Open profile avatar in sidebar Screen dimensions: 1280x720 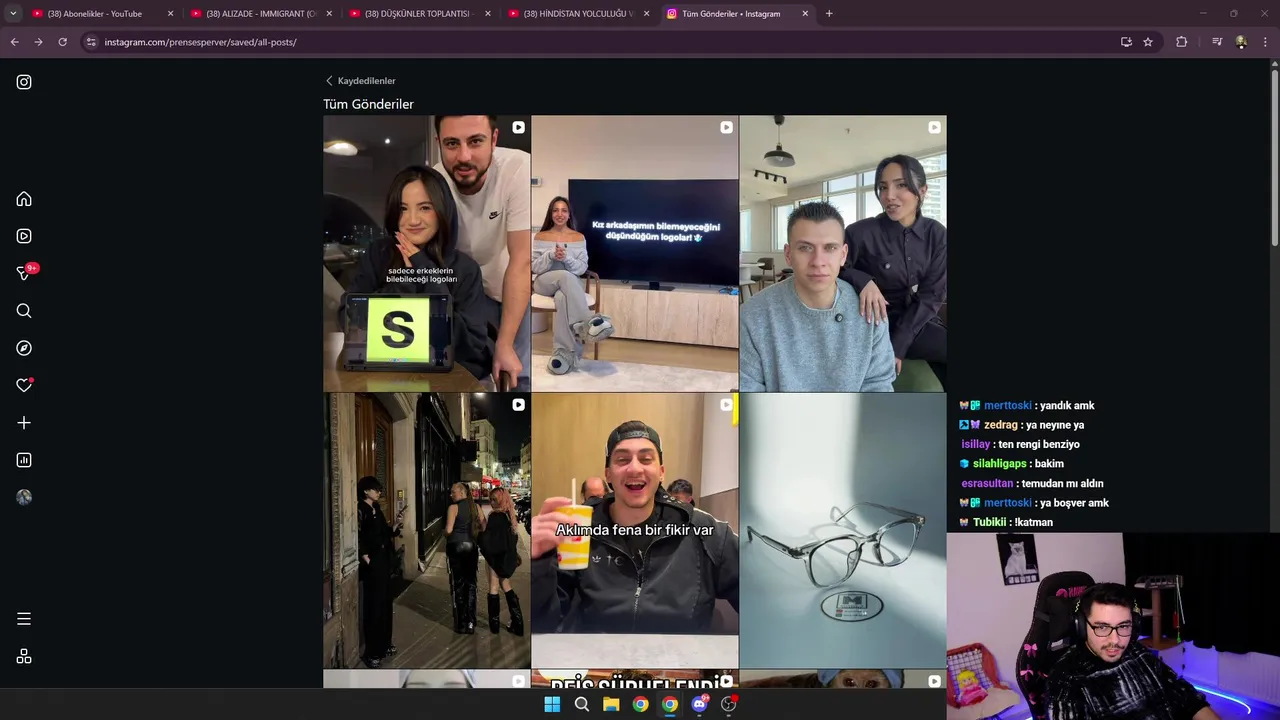point(24,497)
